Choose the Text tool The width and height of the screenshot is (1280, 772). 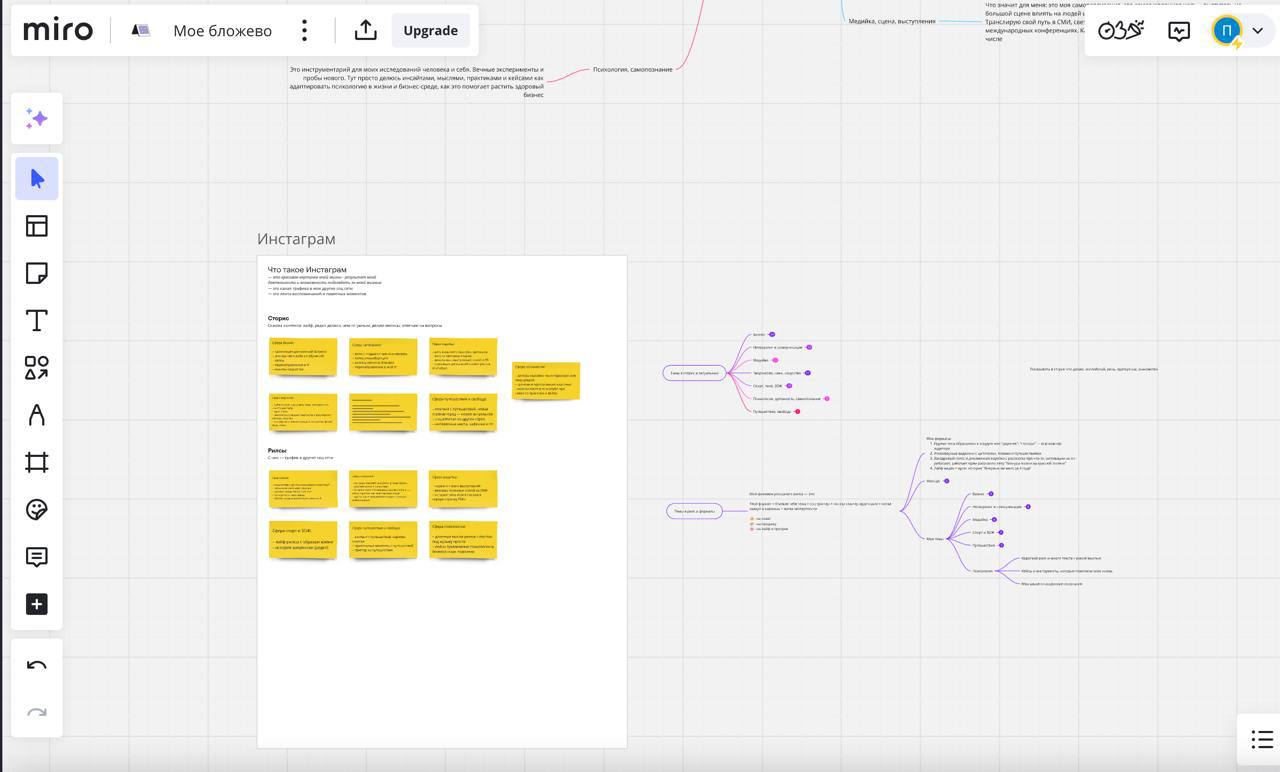pos(37,320)
